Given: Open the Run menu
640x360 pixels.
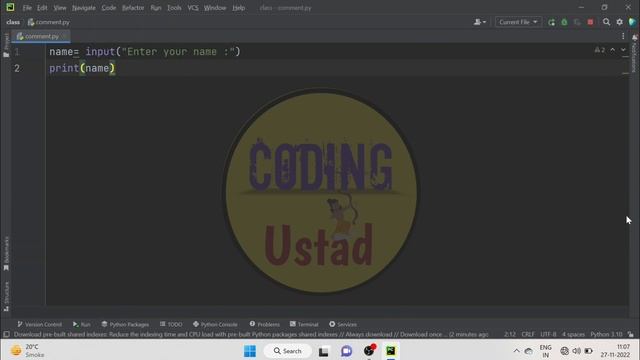Looking at the screenshot, I should point(156,8).
